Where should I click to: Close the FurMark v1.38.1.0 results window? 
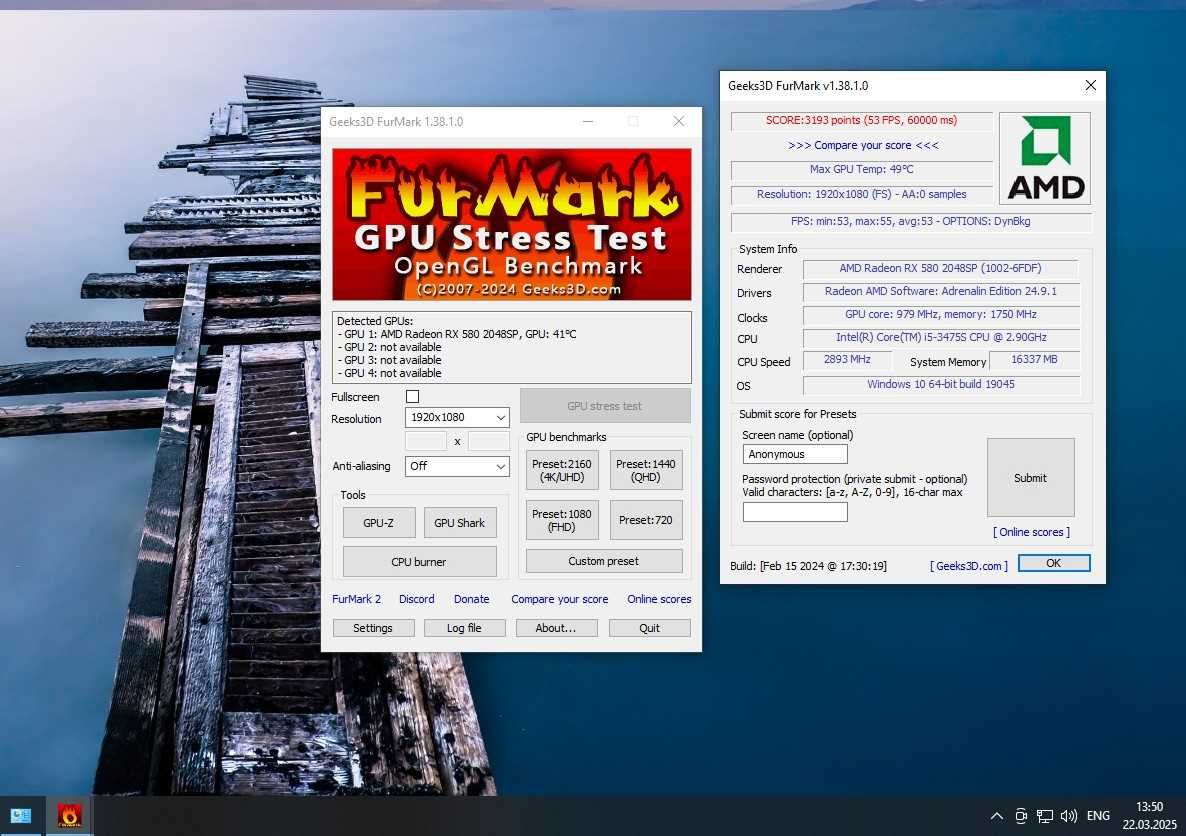(1091, 85)
